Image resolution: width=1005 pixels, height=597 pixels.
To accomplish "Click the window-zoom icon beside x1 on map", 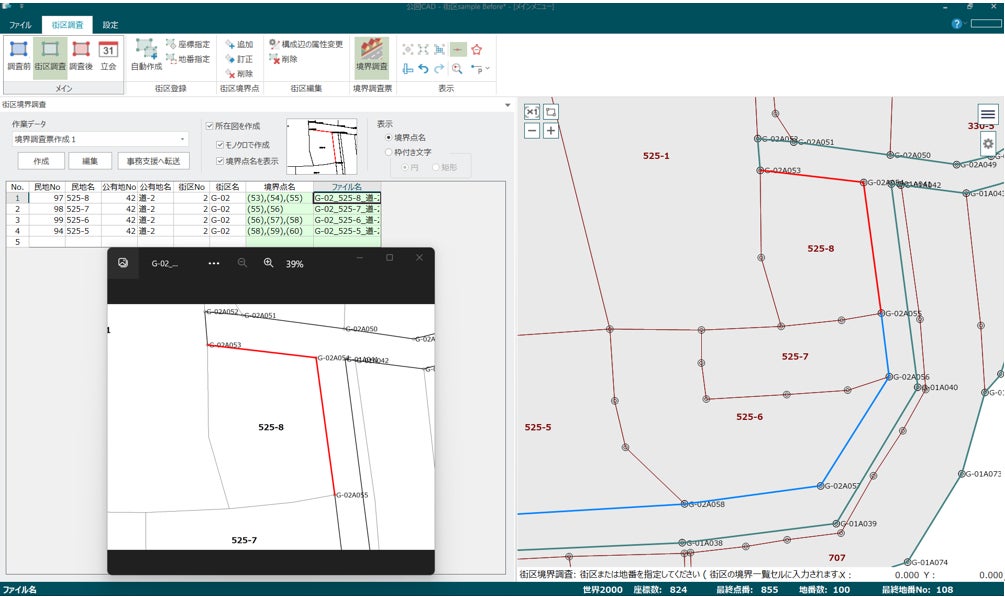I will tap(551, 112).
